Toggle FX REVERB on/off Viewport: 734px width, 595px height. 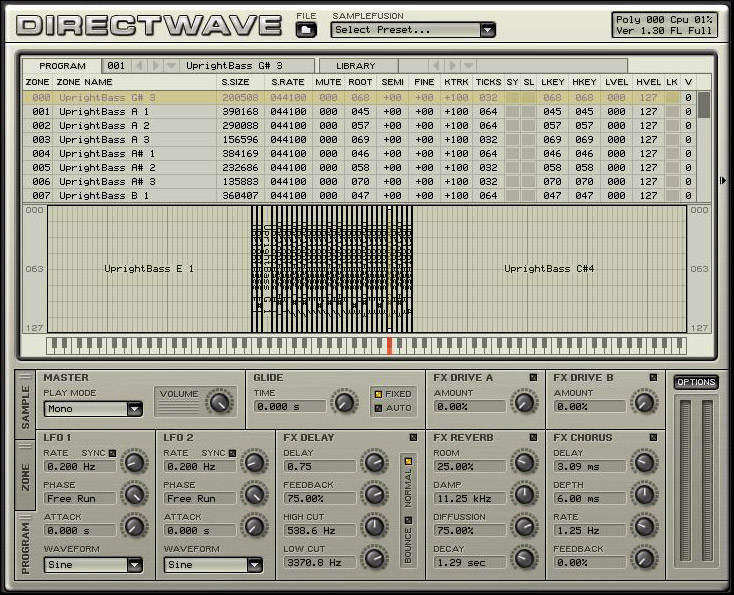click(x=533, y=437)
